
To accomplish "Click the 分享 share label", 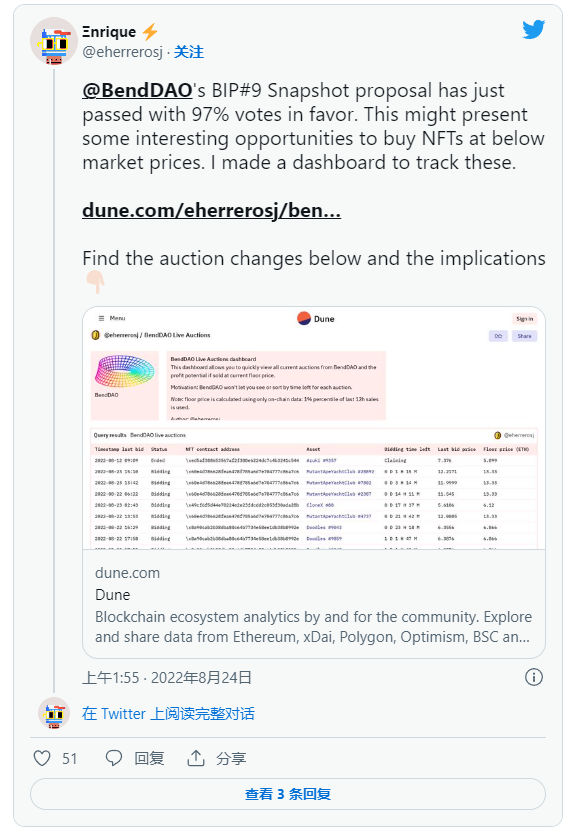I will click(x=231, y=758).
